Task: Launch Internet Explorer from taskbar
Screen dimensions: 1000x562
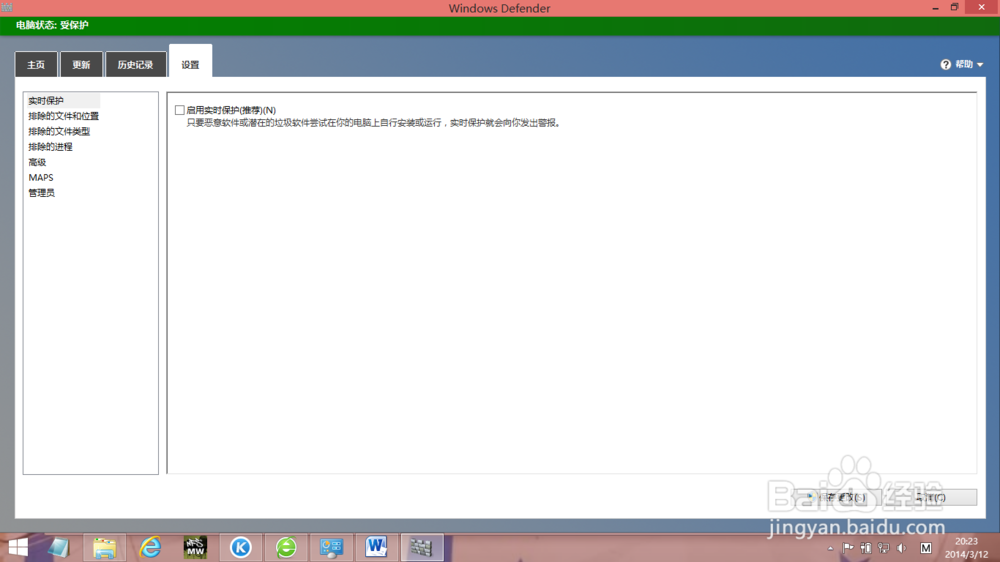Action: click(x=151, y=547)
